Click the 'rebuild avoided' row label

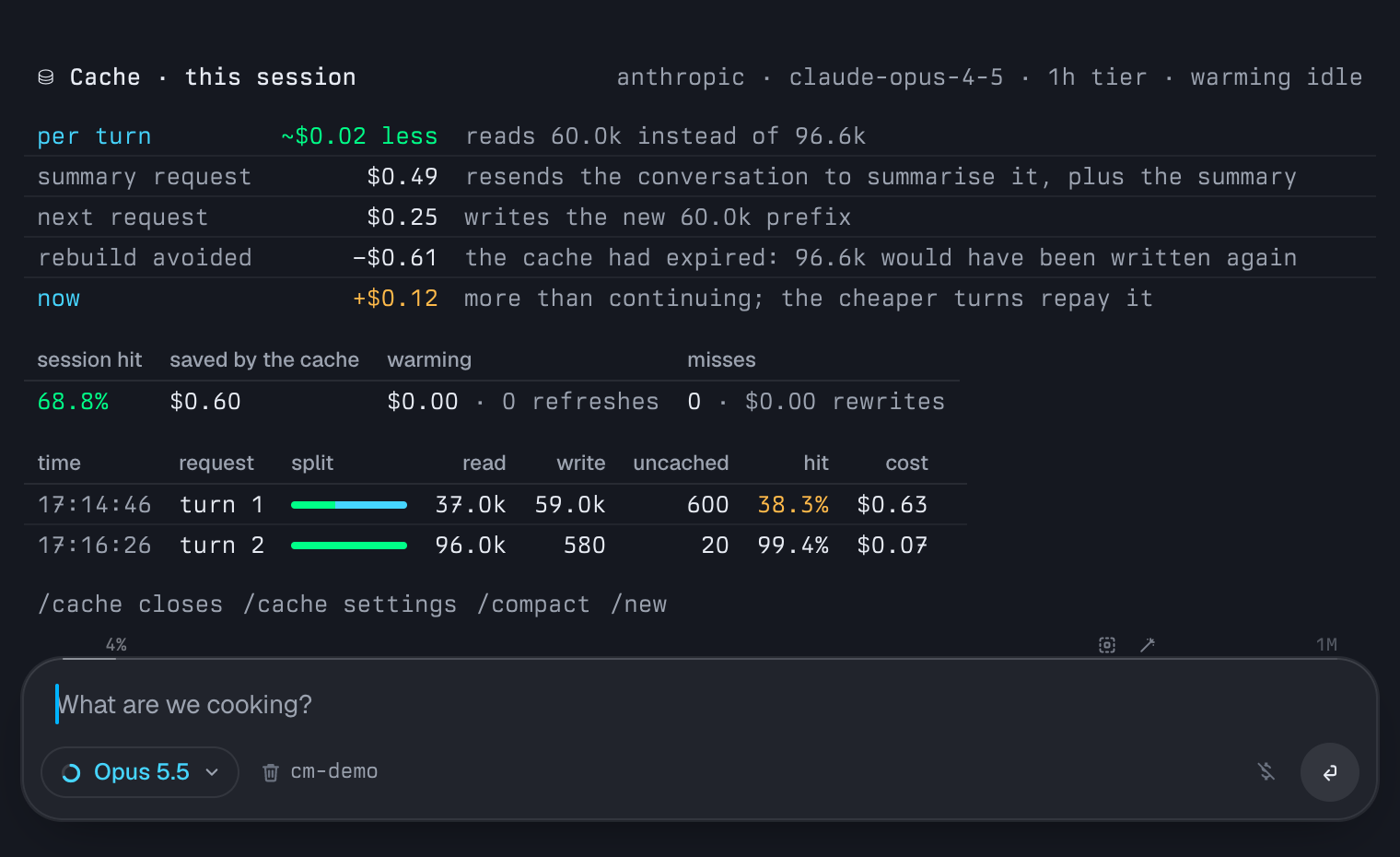coord(145,258)
